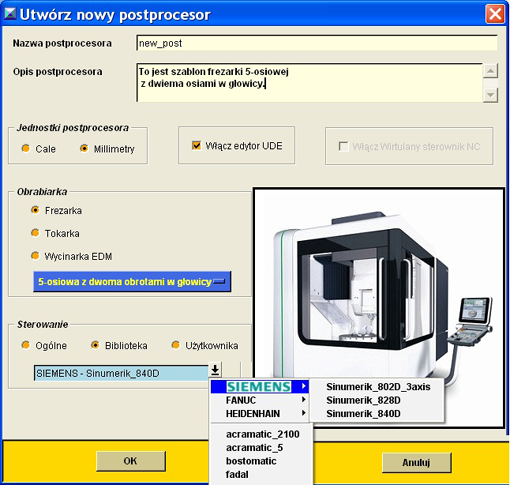Screen dimensions: 510x485
Task: Pick Sinumerik_828D from the submenu
Action: click(x=363, y=400)
